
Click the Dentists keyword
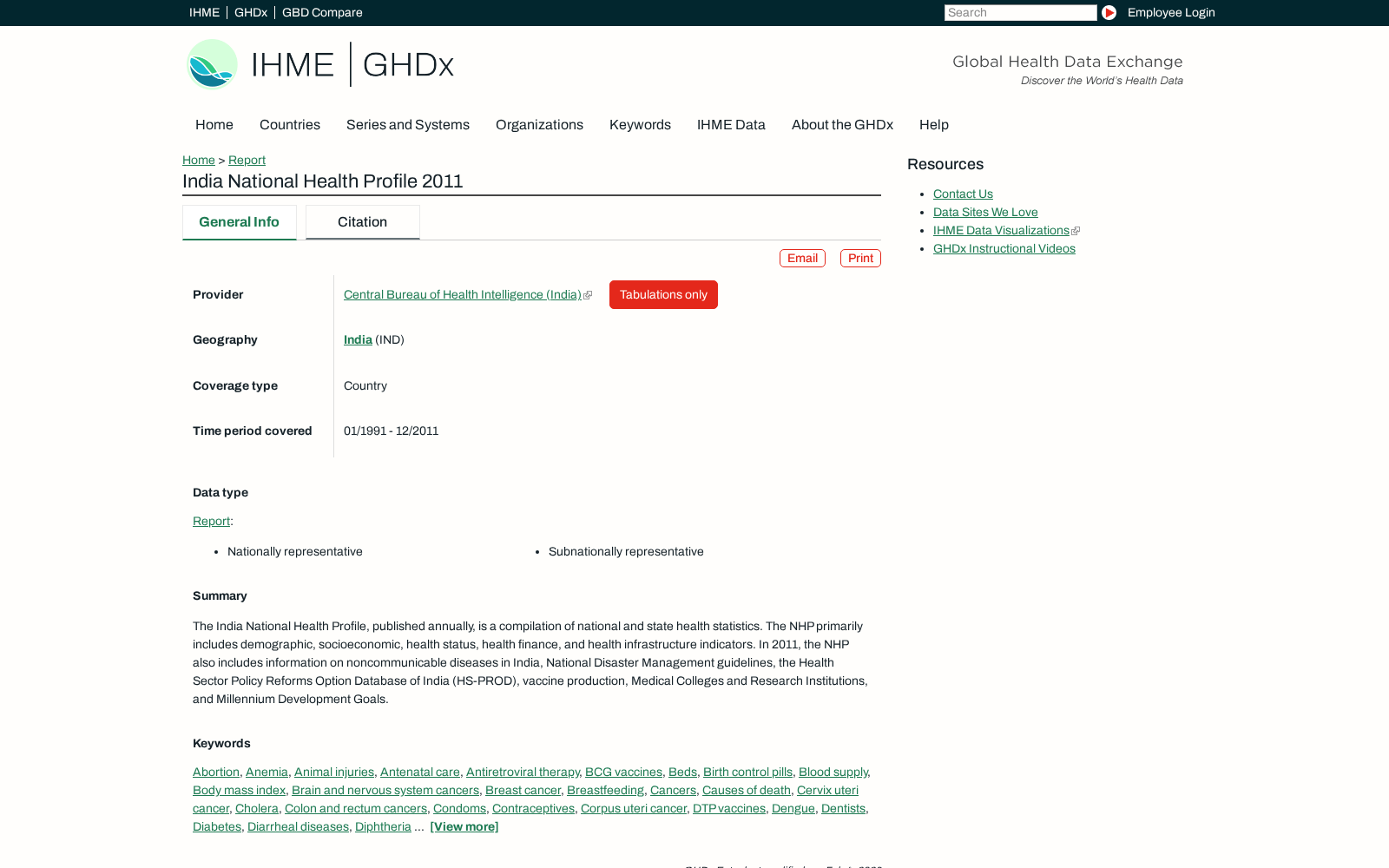[x=843, y=808]
